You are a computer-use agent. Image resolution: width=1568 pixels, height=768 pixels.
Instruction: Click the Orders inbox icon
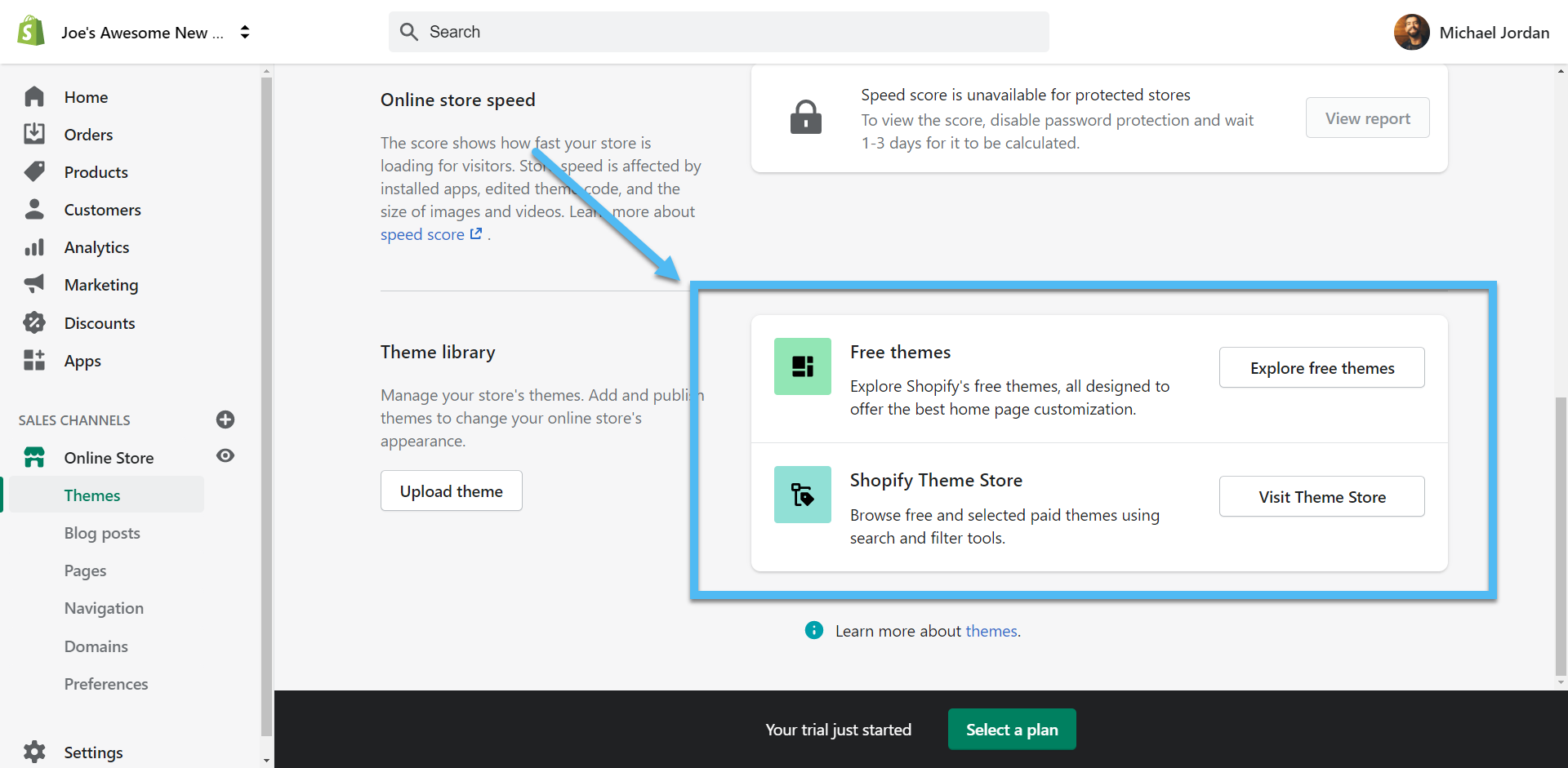click(x=34, y=134)
